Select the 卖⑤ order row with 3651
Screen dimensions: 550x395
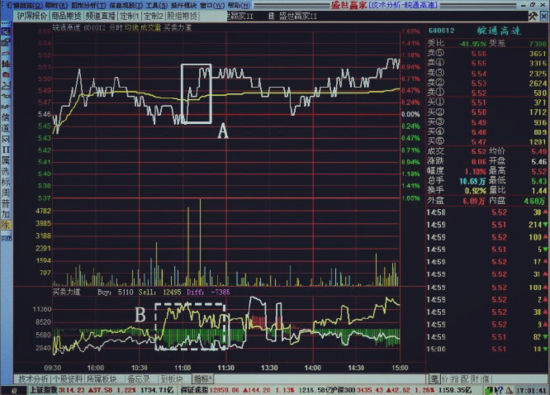point(487,54)
